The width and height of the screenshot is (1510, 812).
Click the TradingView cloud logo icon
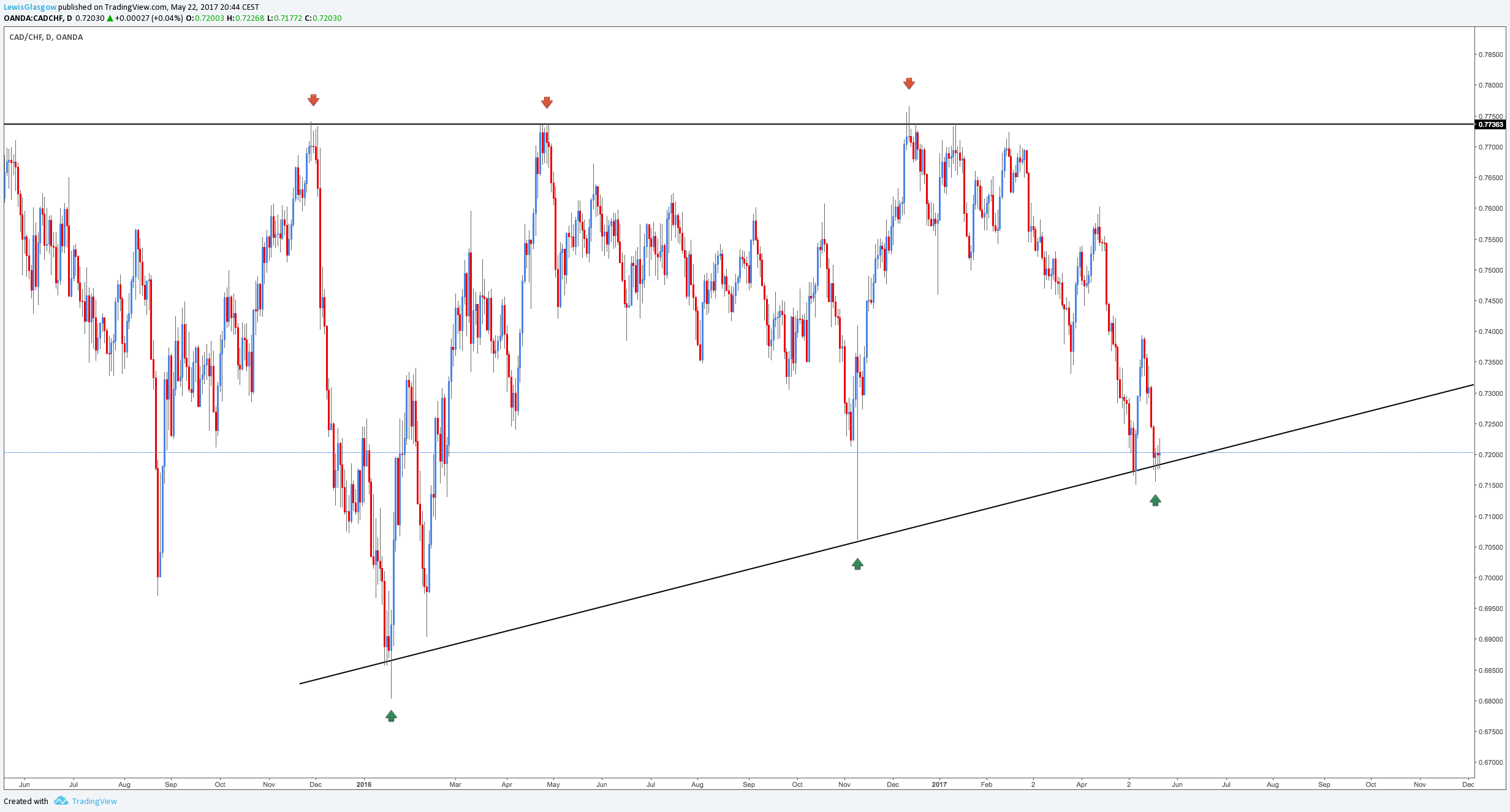tap(61, 800)
